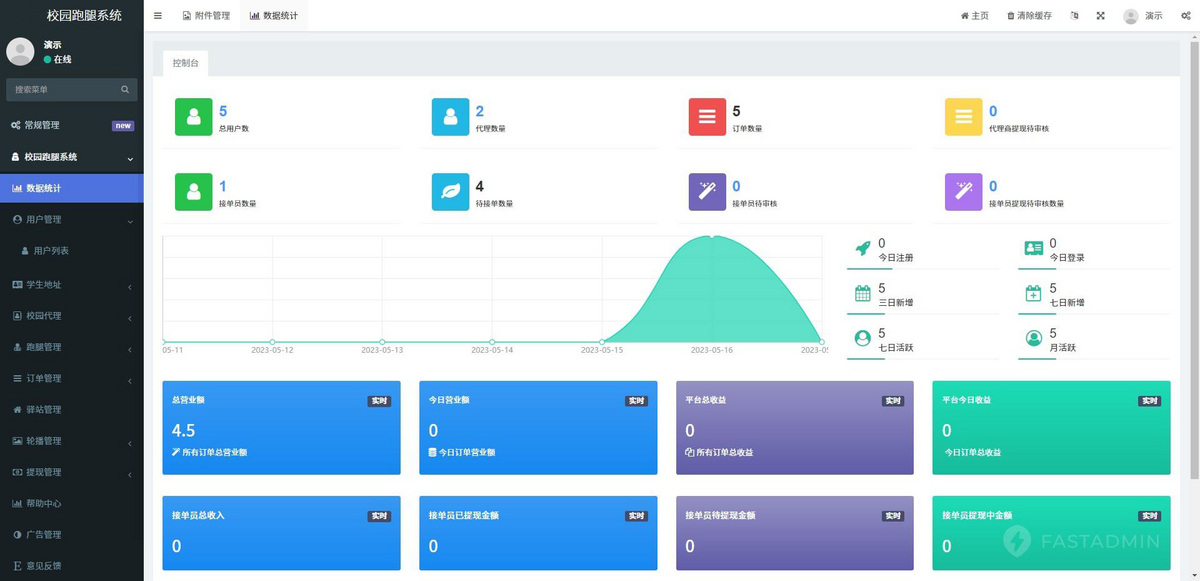The image size is (1200, 581).
Task: Click the rocket icon for 今日注册
Action: (x=862, y=249)
